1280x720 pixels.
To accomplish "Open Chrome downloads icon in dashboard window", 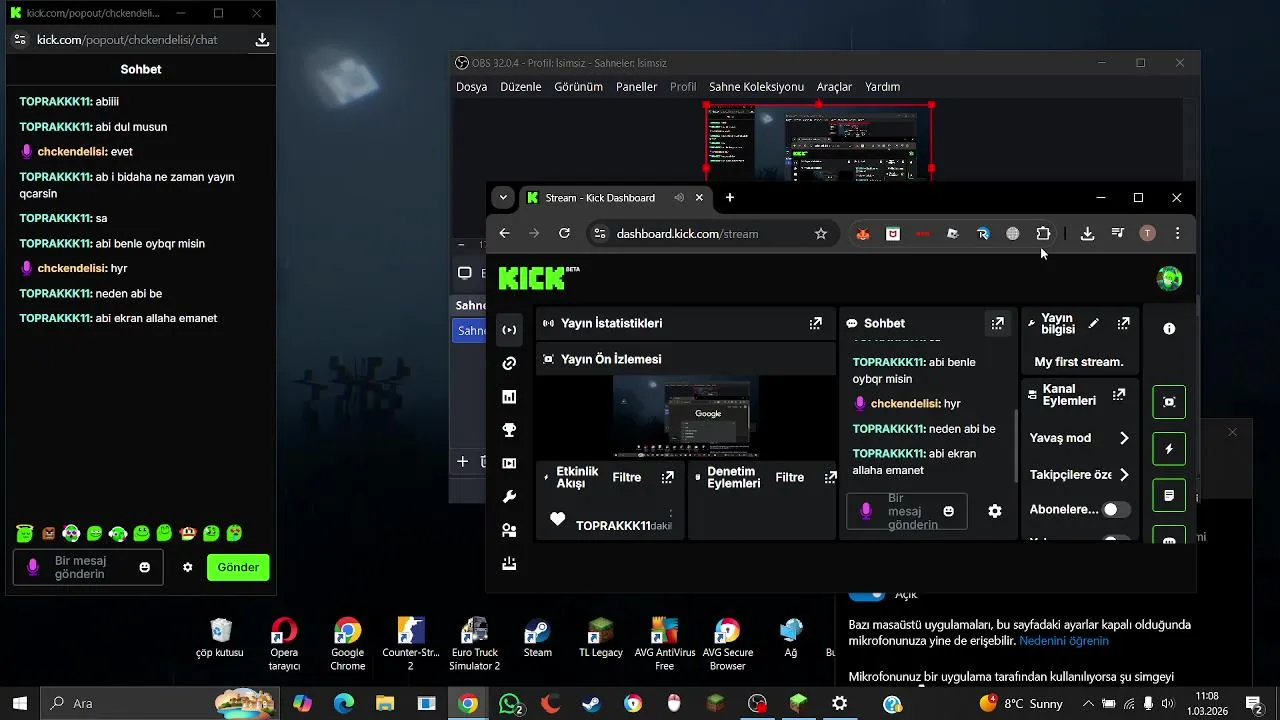I will pyautogui.click(x=1087, y=233).
